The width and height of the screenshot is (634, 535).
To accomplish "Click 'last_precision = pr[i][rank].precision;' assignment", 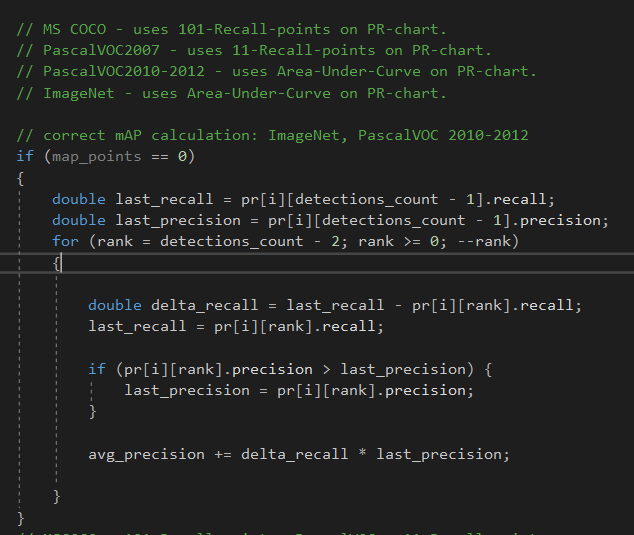I will (x=299, y=391).
